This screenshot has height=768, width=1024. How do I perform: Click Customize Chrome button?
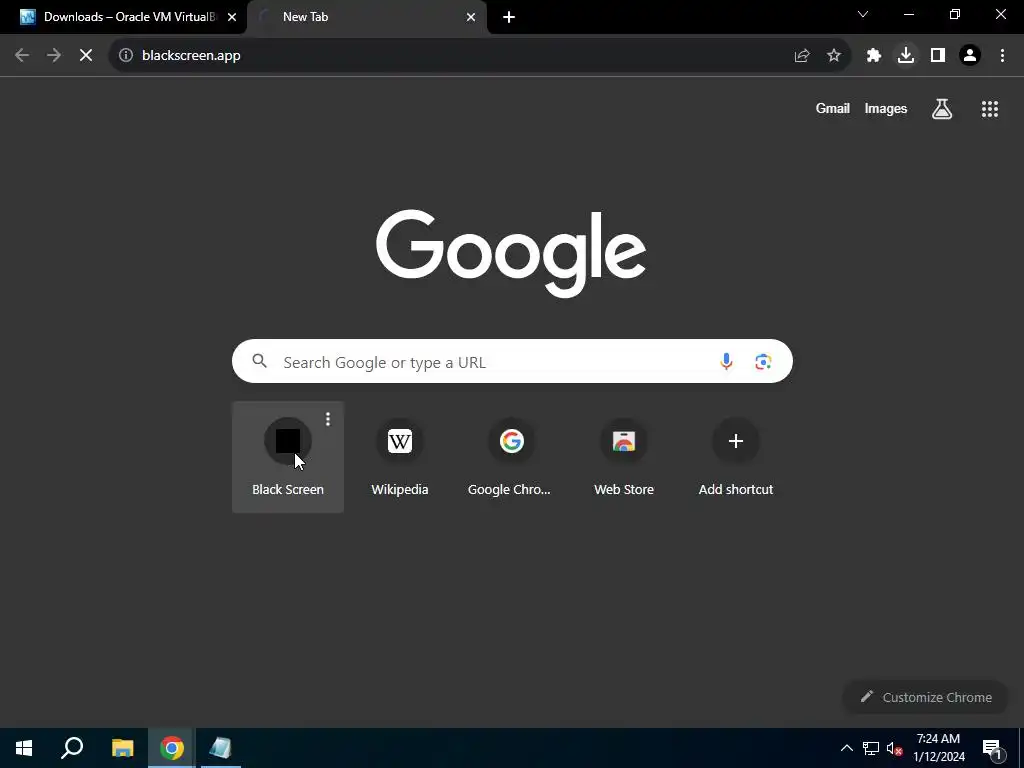(926, 697)
